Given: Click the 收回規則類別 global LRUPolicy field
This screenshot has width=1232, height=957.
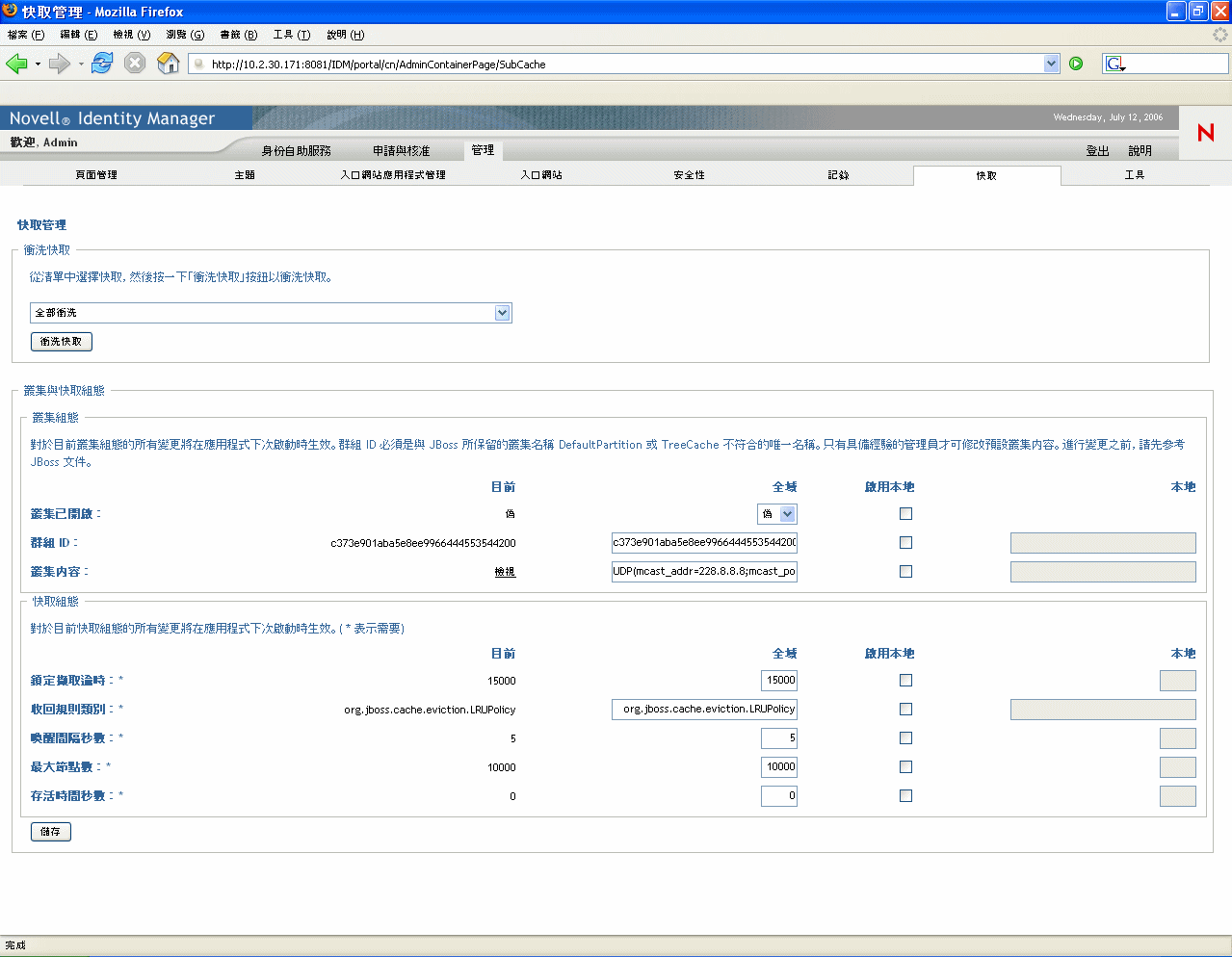Looking at the screenshot, I should 704,709.
